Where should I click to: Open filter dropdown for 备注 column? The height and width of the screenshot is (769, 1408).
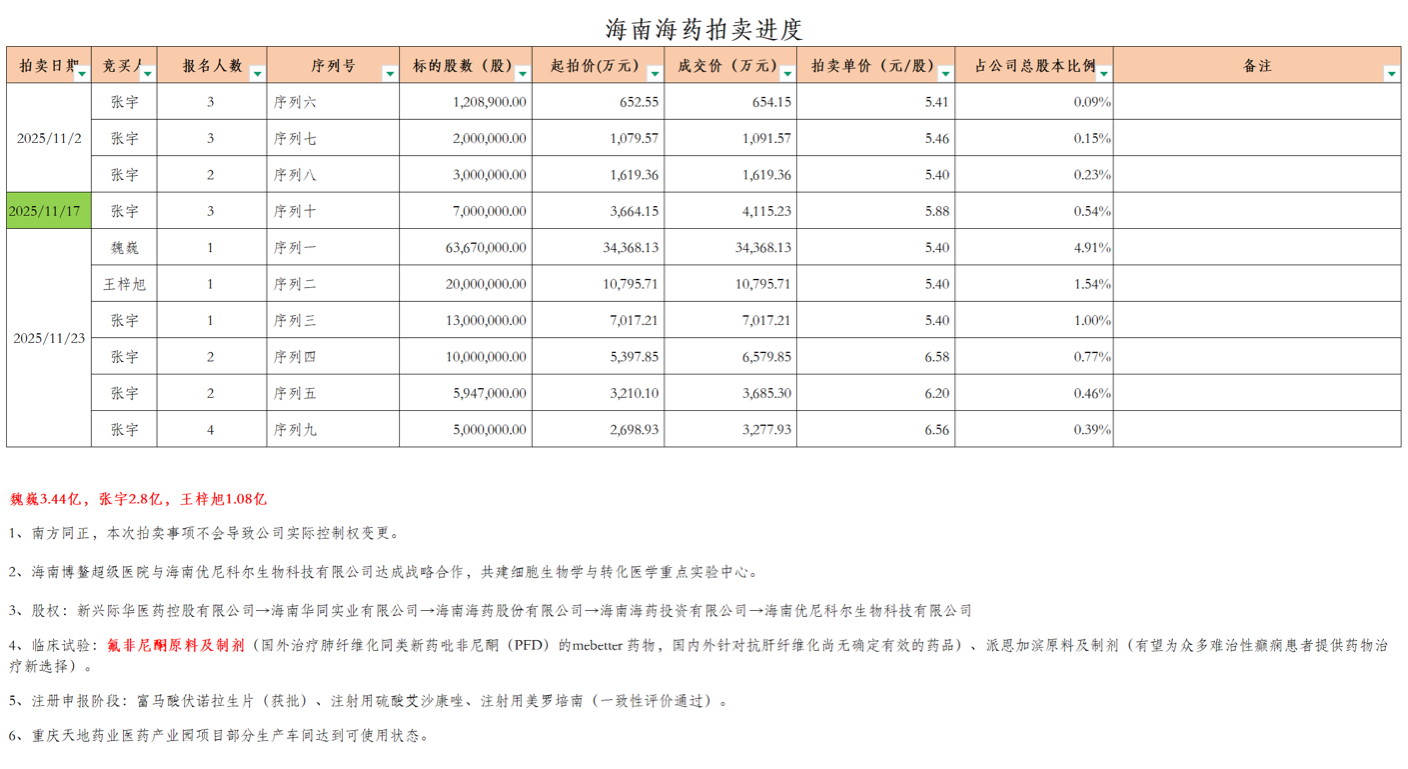(1391, 74)
